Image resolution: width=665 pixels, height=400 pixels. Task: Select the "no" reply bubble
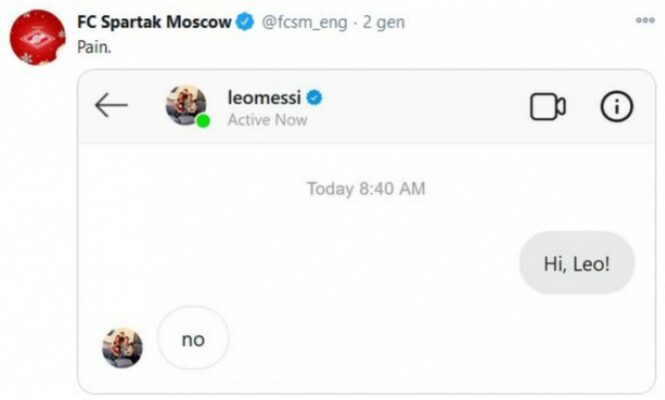(x=193, y=339)
